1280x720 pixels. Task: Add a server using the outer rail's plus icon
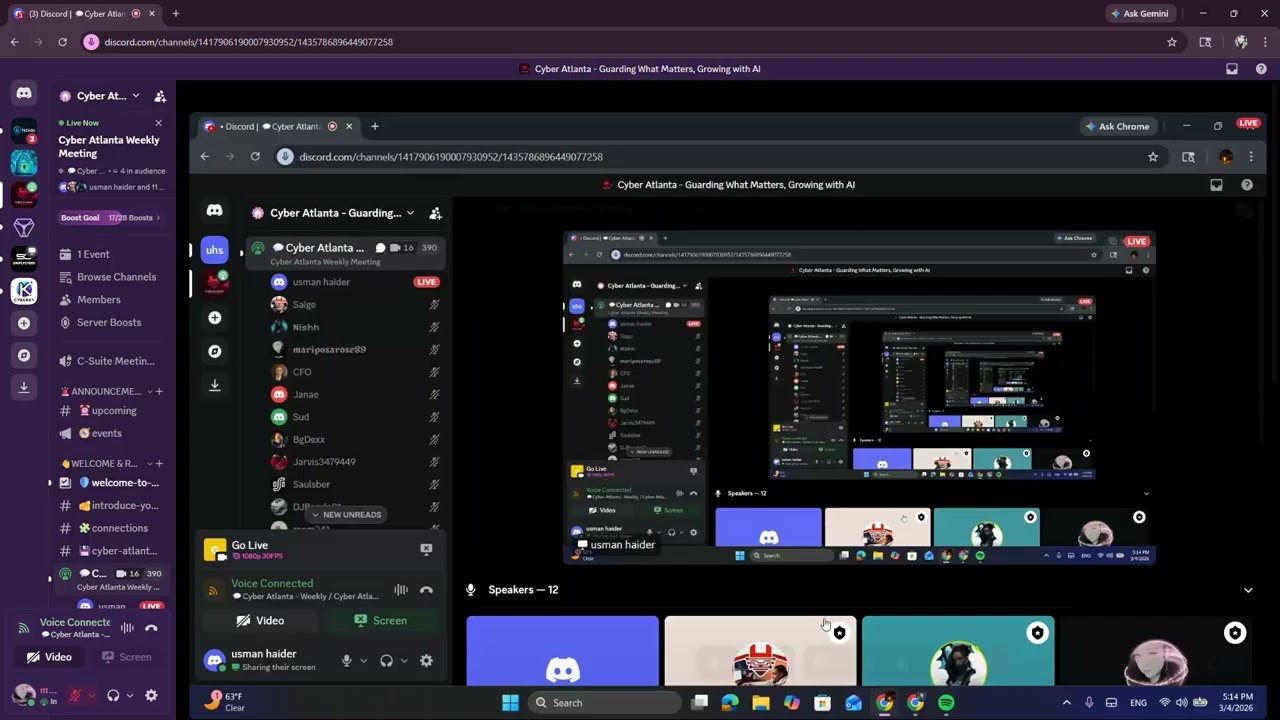click(24, 323)
